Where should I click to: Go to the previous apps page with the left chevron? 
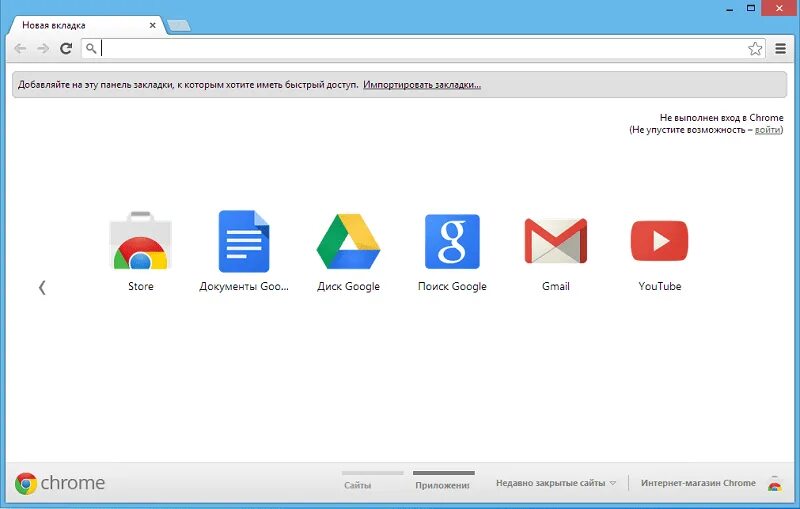42,288
